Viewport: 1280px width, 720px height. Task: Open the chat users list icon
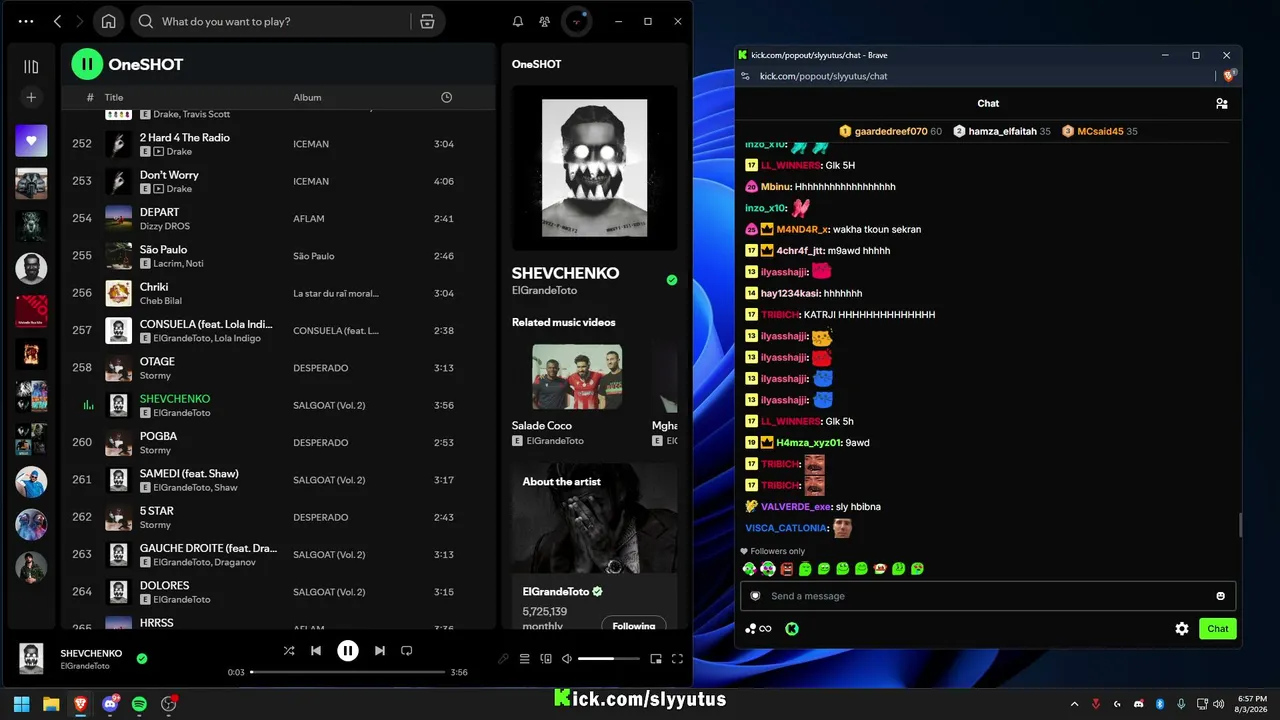1221,103
